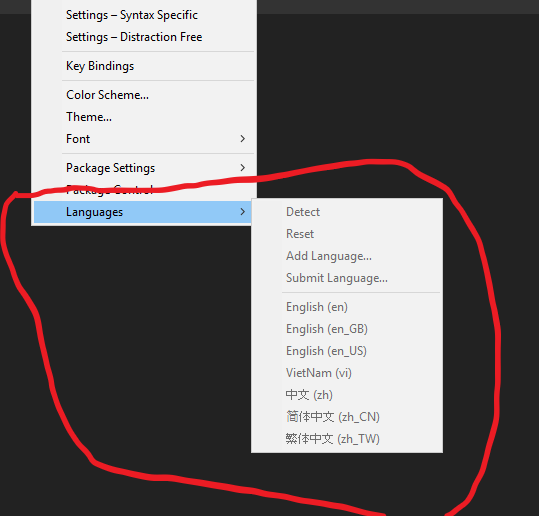Select the English (en) language

[x=347, y=307]
